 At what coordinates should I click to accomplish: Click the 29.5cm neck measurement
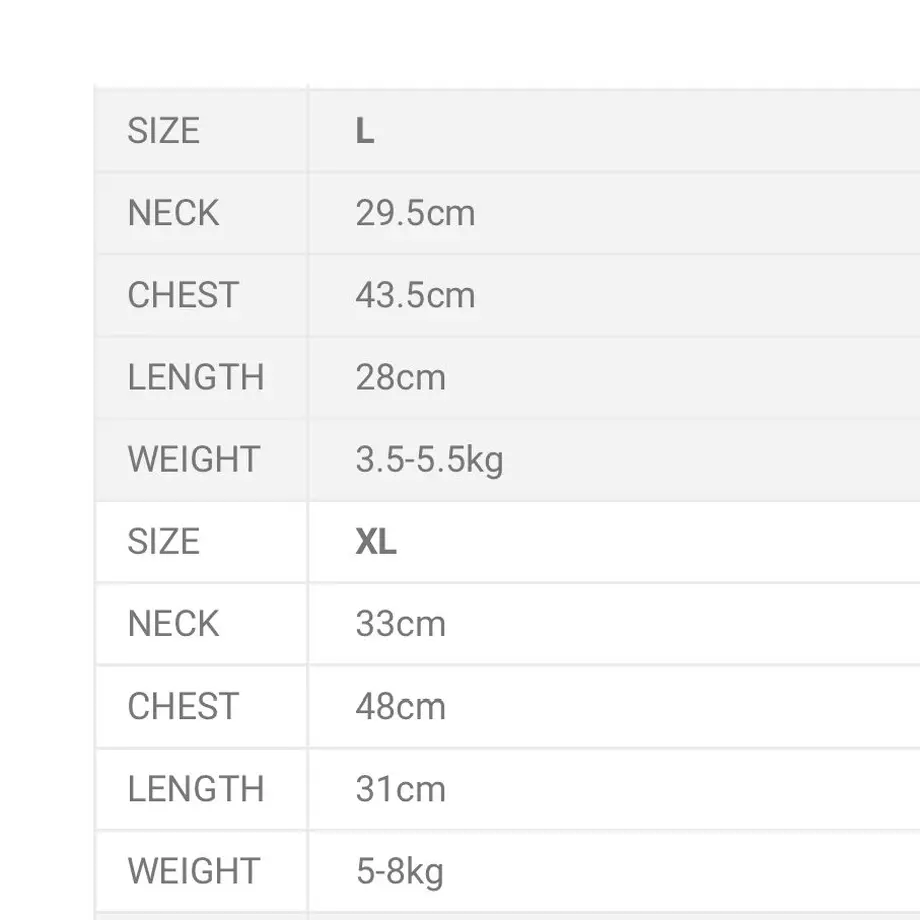[415, 212]
